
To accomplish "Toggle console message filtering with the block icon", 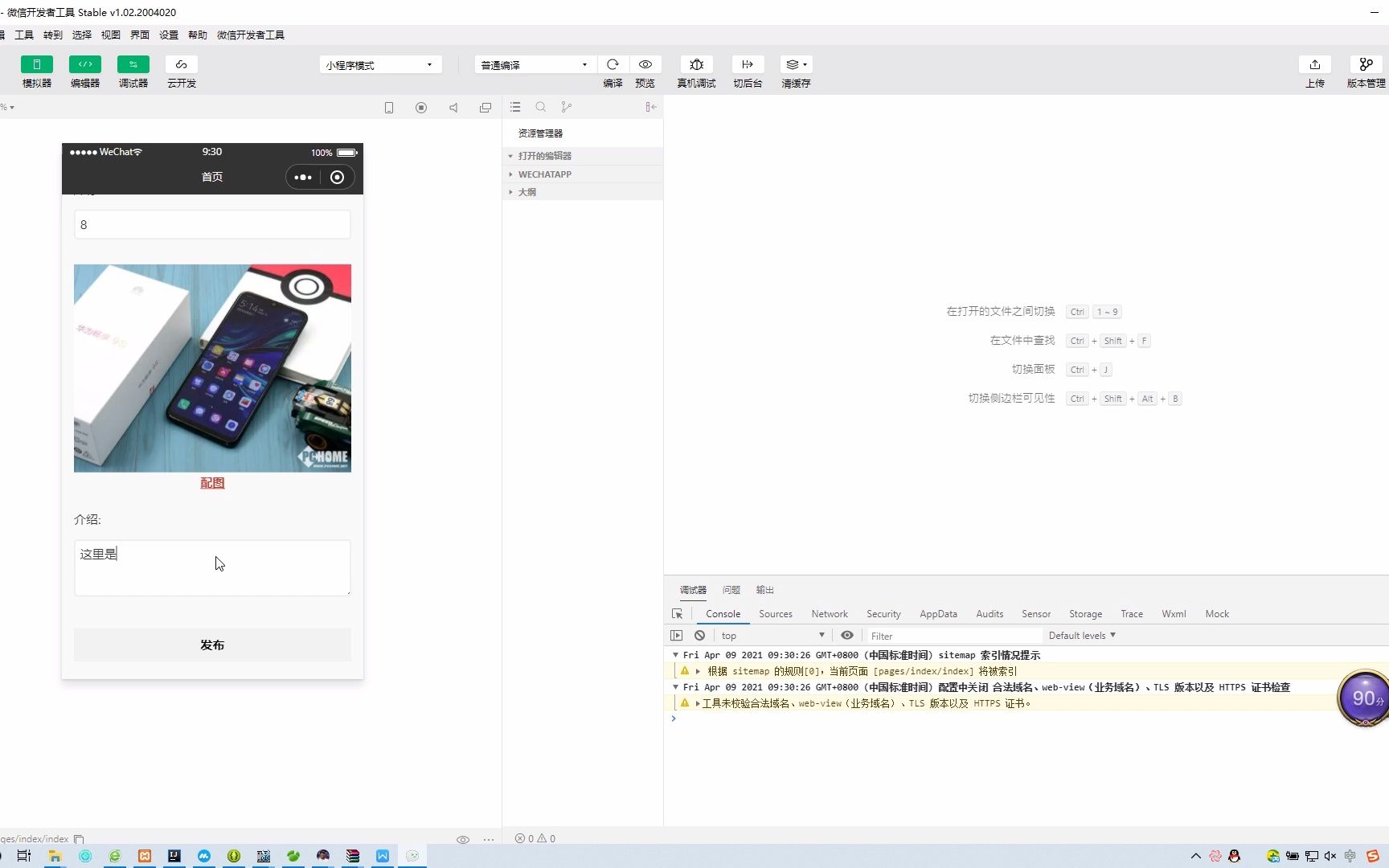I will (699, 635).
